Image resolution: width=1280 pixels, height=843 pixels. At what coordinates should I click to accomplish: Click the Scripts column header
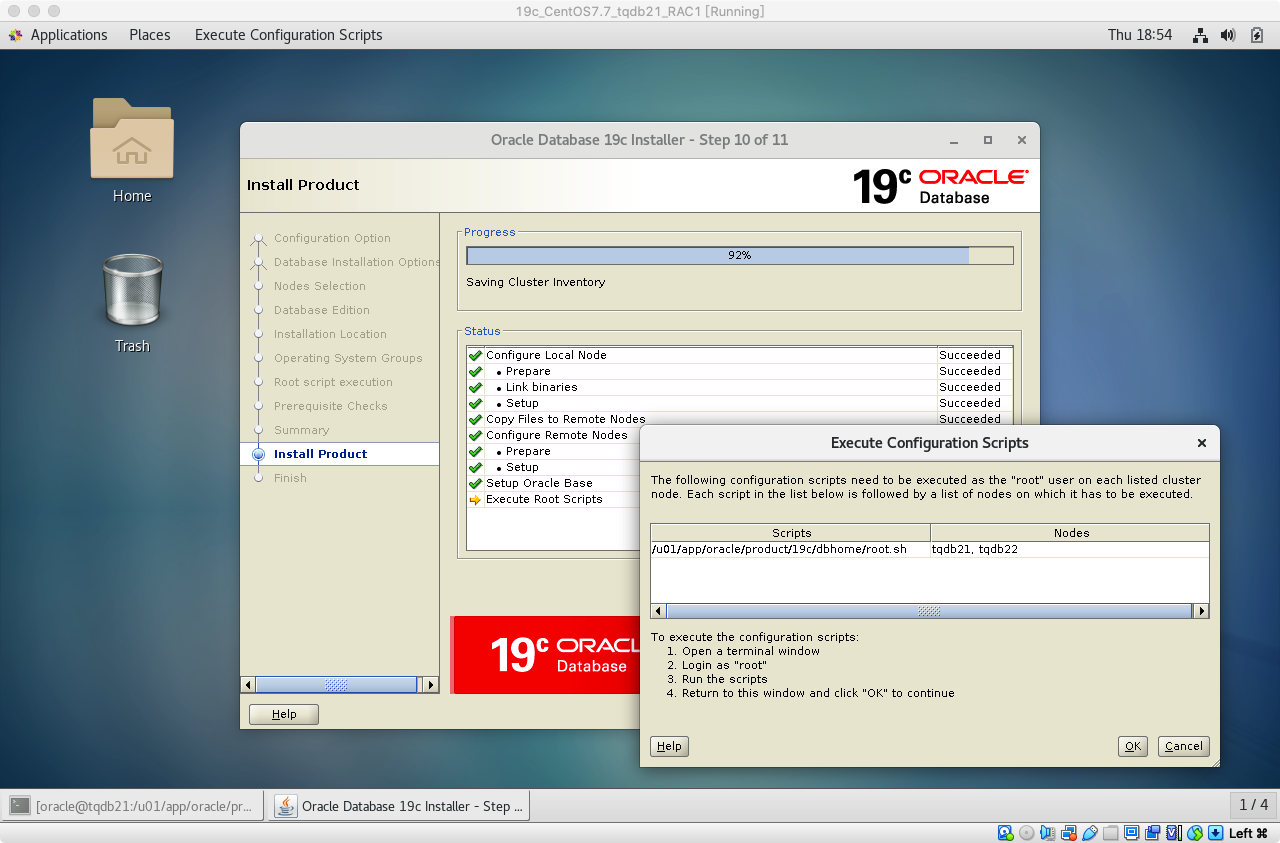click(x=791, y=533)
